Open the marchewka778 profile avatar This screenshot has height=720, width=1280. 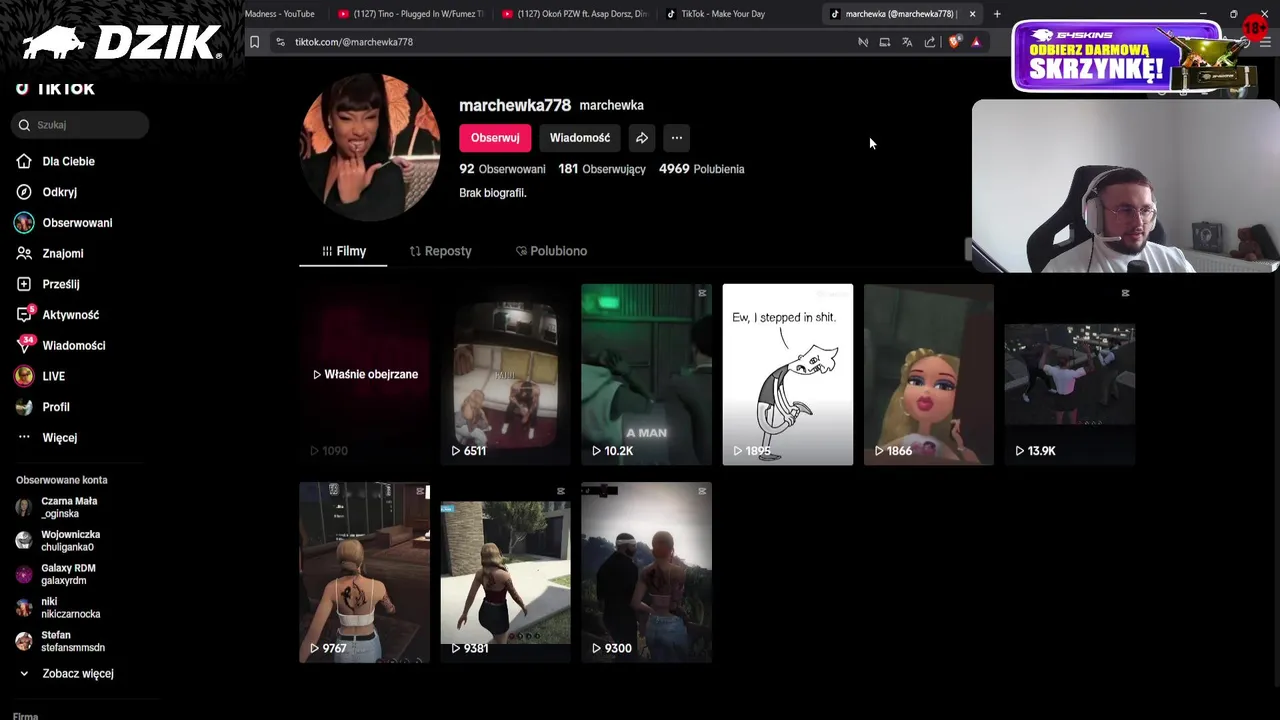click(370, 147)
